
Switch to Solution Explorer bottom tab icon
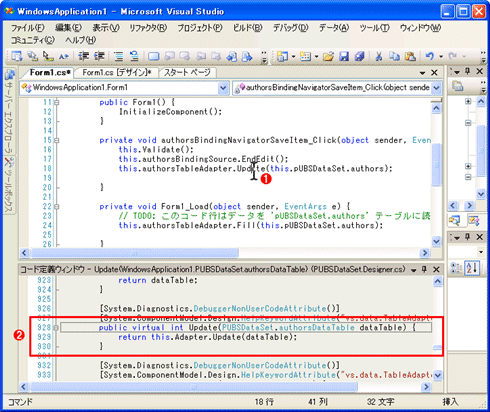(455, 220)
